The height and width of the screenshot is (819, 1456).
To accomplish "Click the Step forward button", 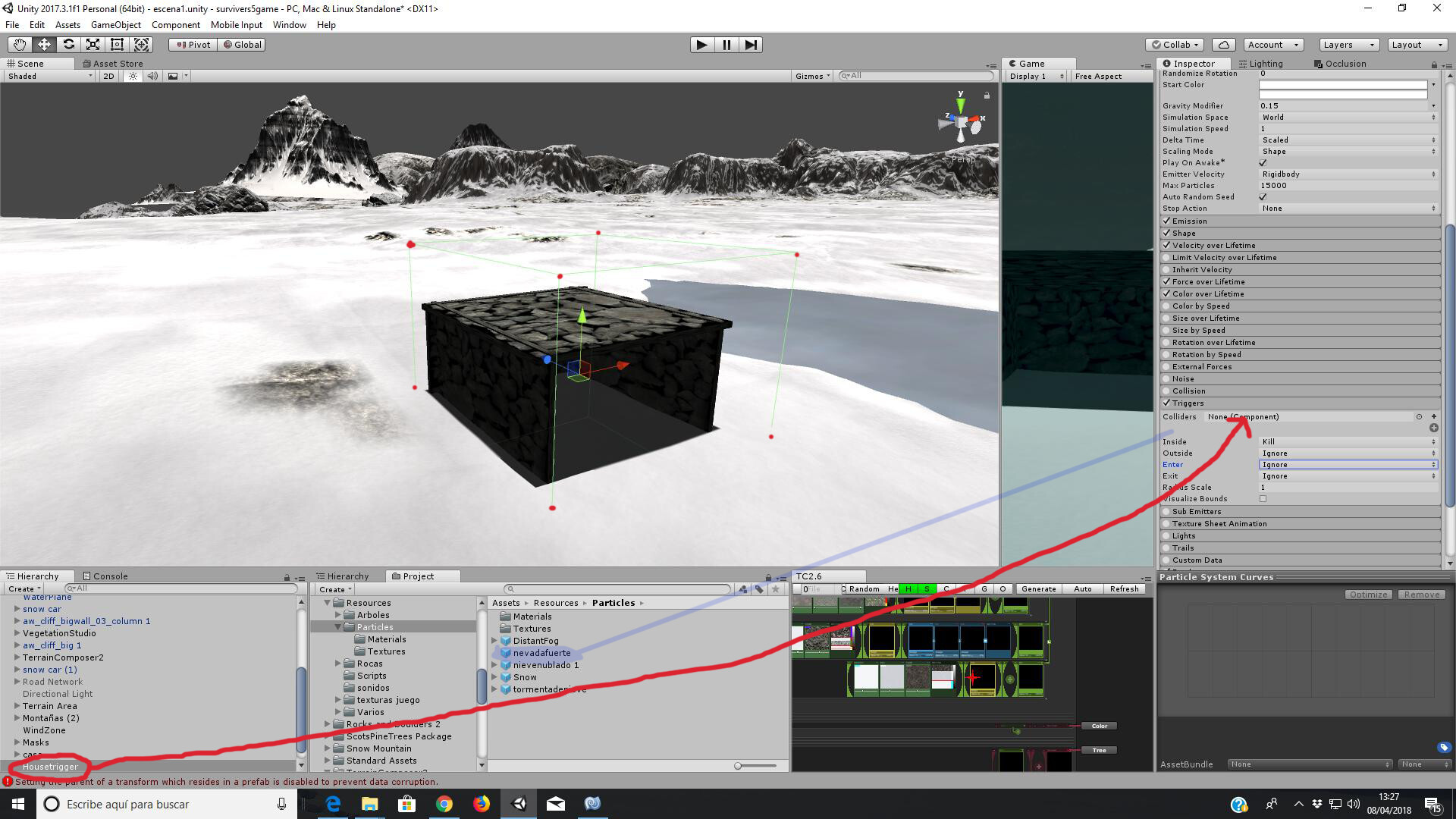I will pyautogui.click(x=750, y=45).
